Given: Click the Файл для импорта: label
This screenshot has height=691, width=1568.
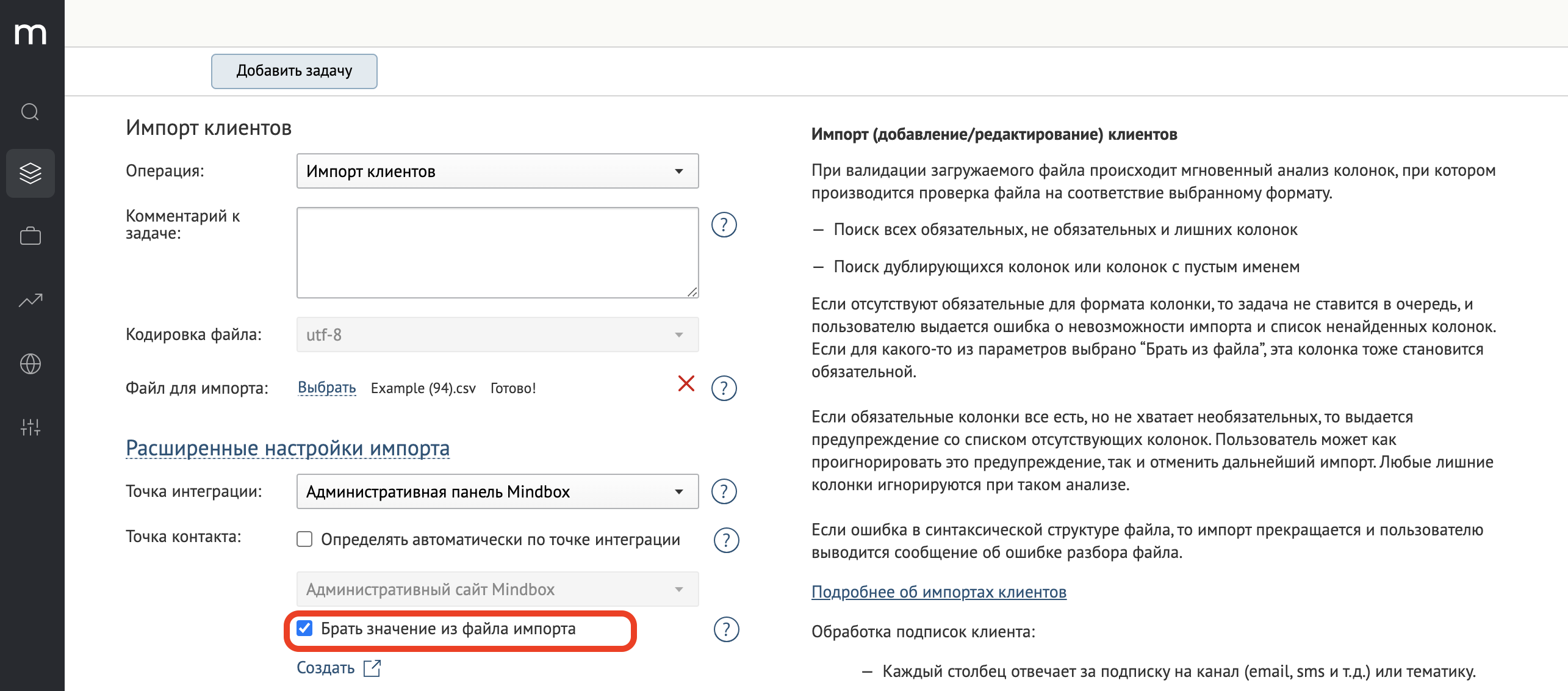Looking at the screenshot, I should pos(196,388).
